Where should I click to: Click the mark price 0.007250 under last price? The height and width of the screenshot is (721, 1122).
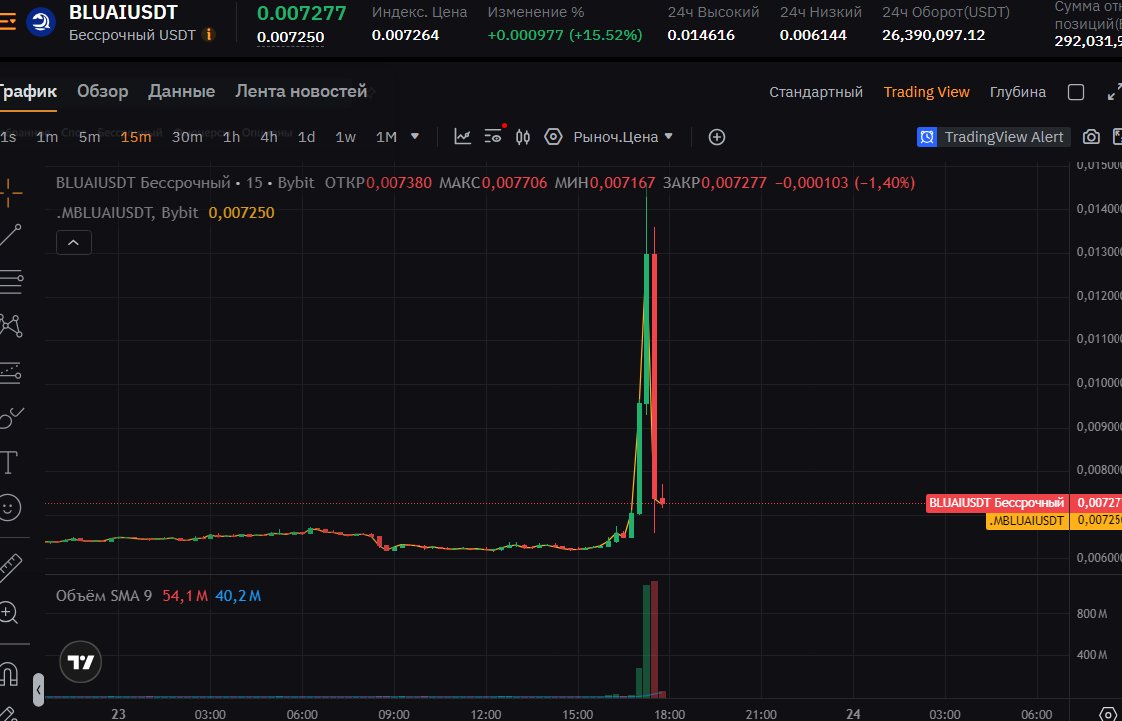point(291,37)
